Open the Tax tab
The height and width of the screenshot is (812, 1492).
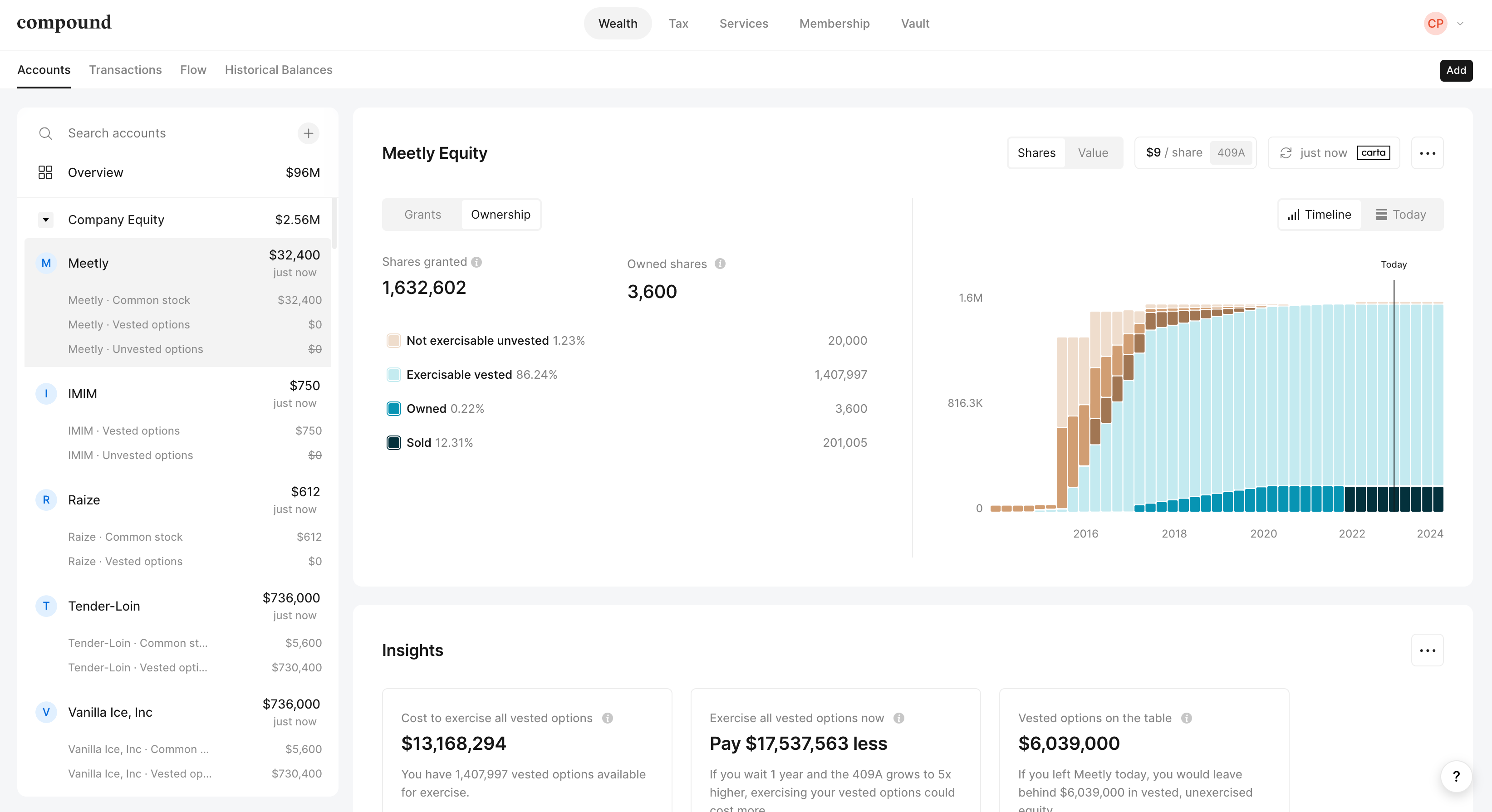[678, 24]
